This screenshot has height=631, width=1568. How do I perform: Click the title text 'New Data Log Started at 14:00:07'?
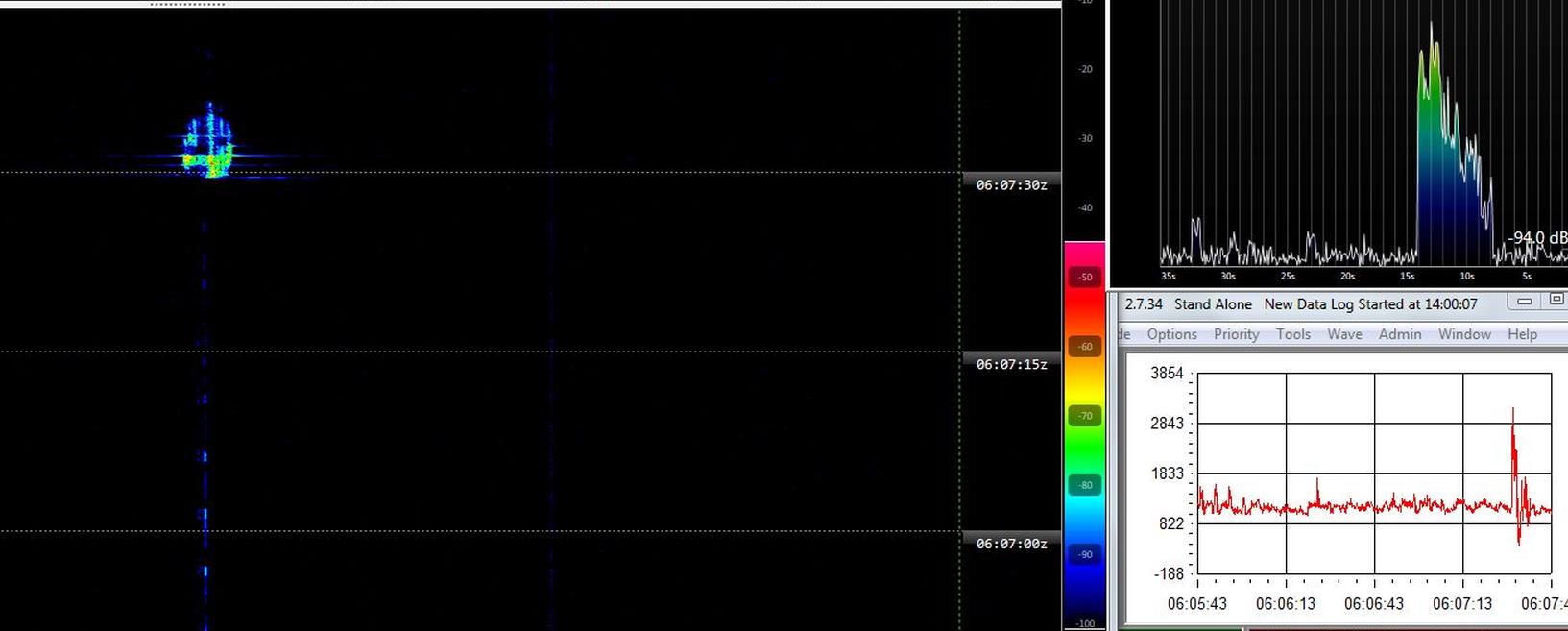tap(1370, 303)
